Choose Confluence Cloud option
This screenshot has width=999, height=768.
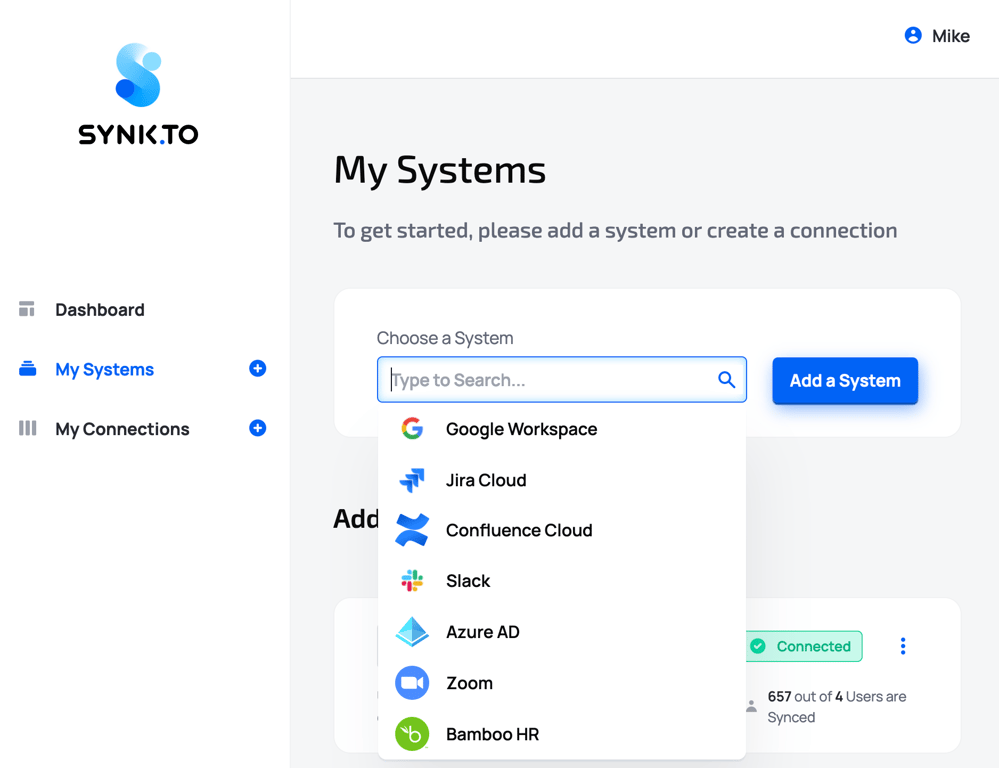(561, 530)
